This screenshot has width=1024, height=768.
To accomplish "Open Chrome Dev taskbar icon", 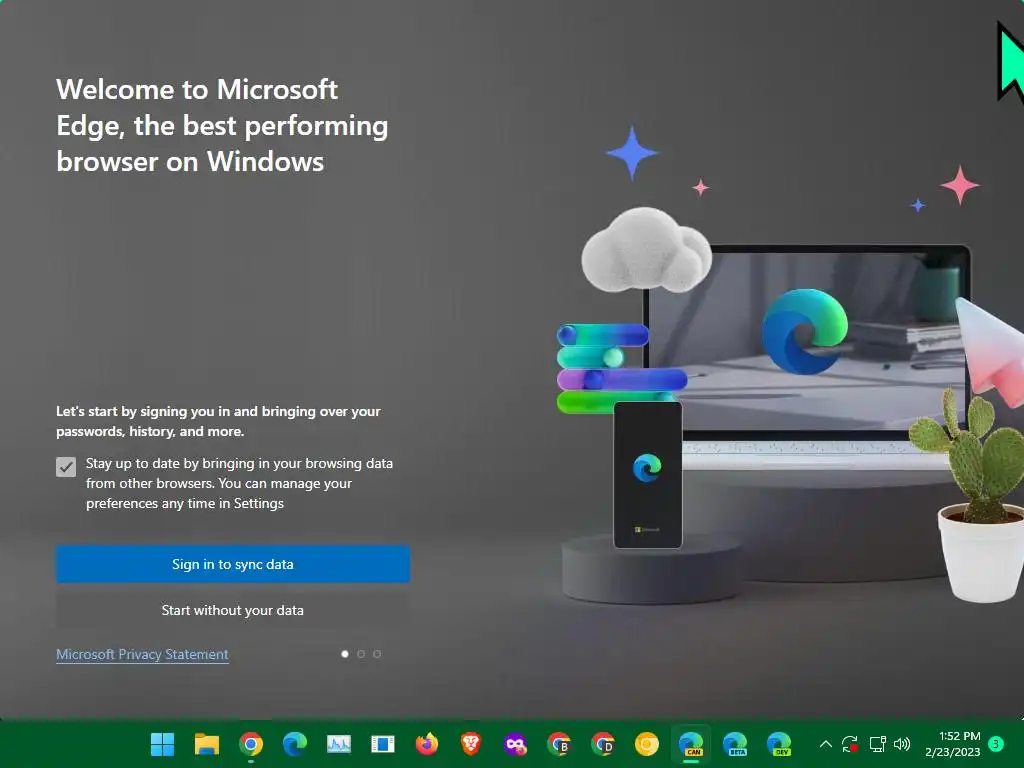I will coord(603,744).
